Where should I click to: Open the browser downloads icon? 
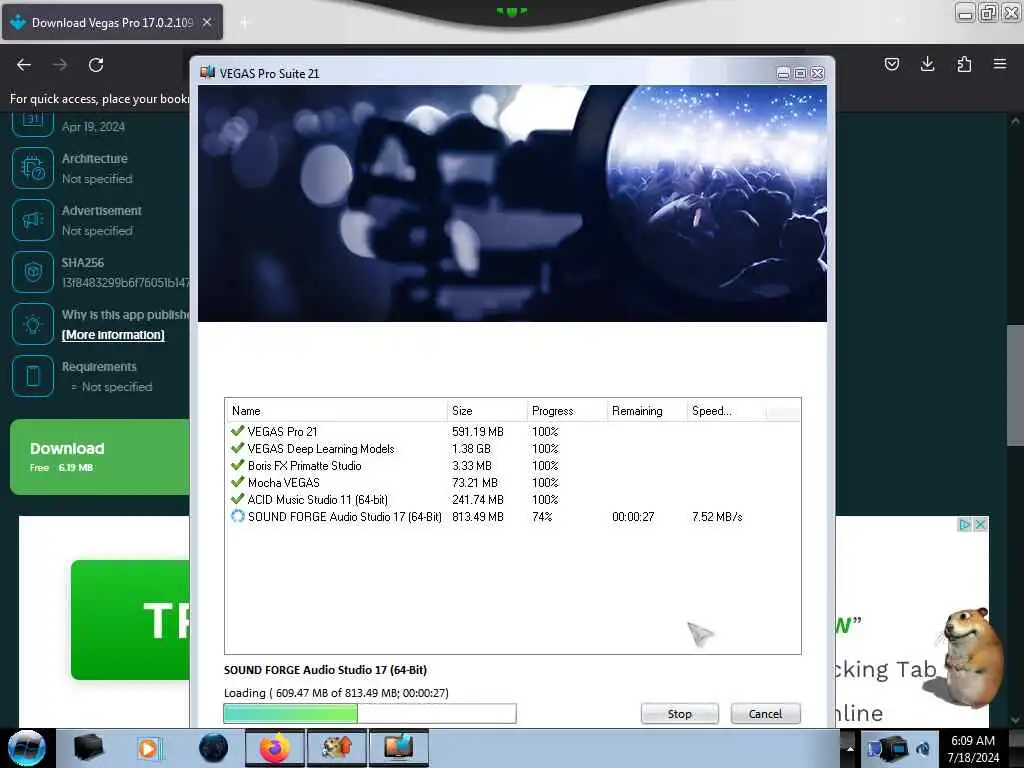(x=927, y=64)
